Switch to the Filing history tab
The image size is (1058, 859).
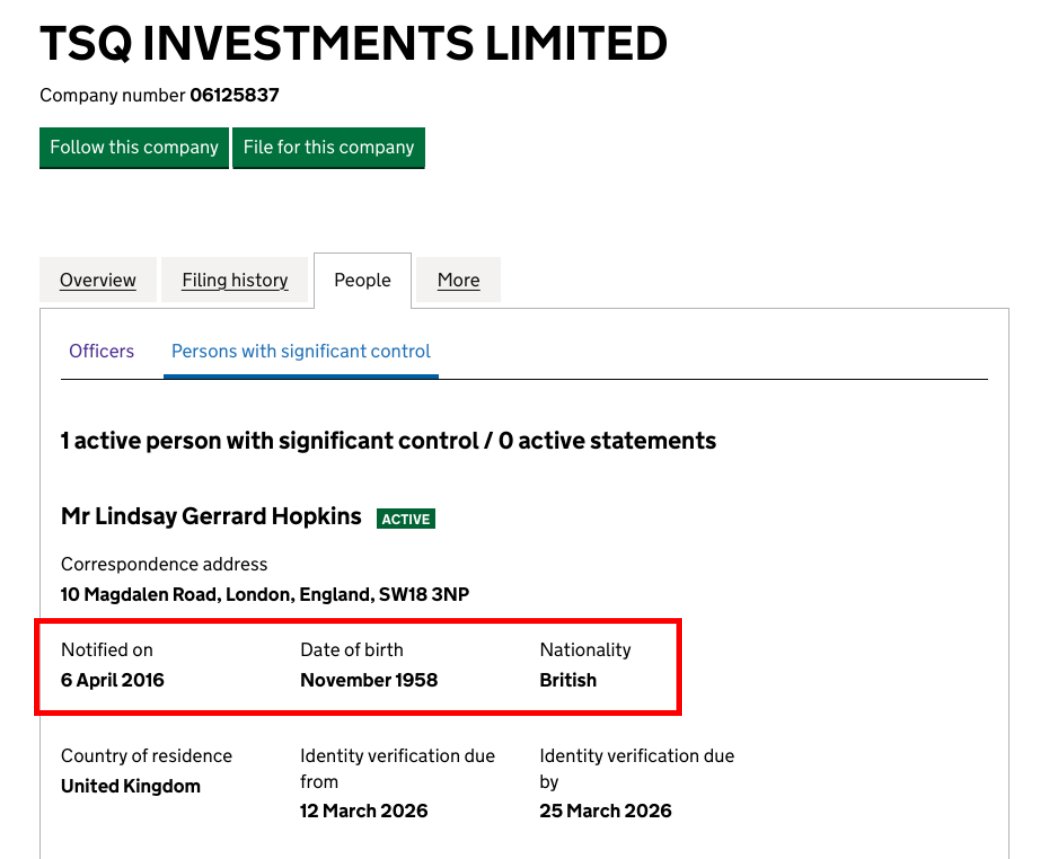point(235,280)
